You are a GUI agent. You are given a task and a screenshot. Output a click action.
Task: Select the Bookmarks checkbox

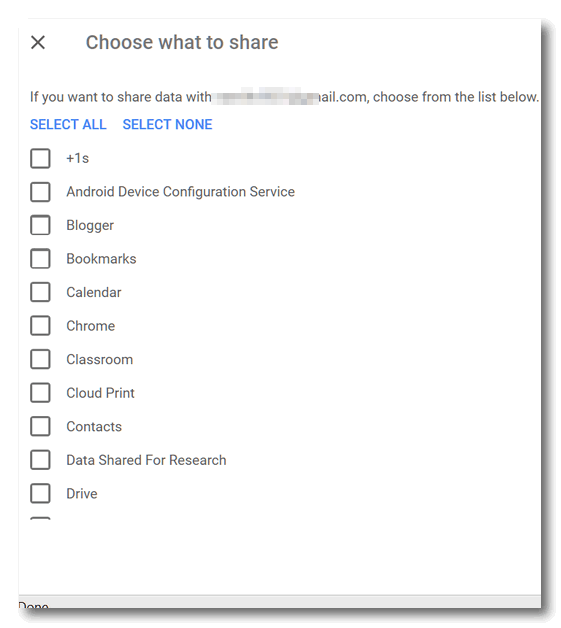(x=40, y=259)
